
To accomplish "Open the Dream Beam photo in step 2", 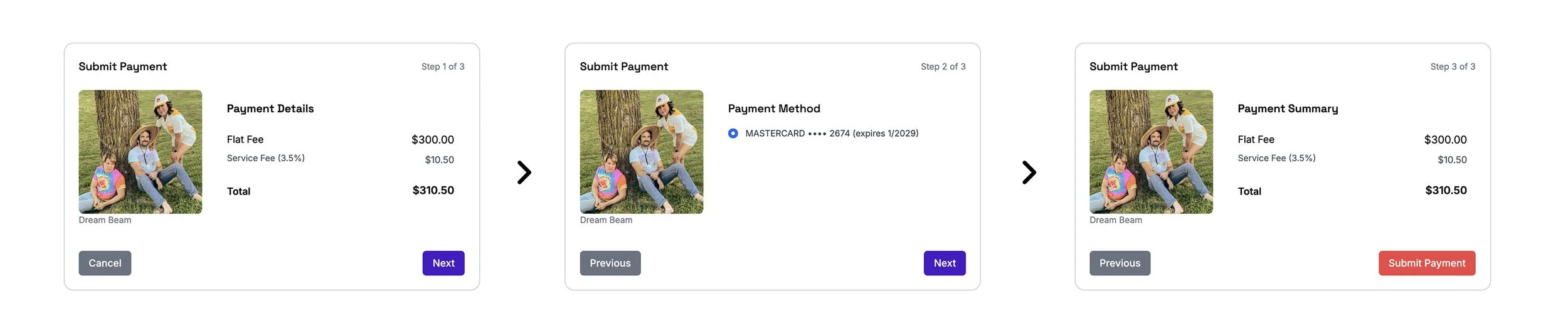I will [641, 152].
